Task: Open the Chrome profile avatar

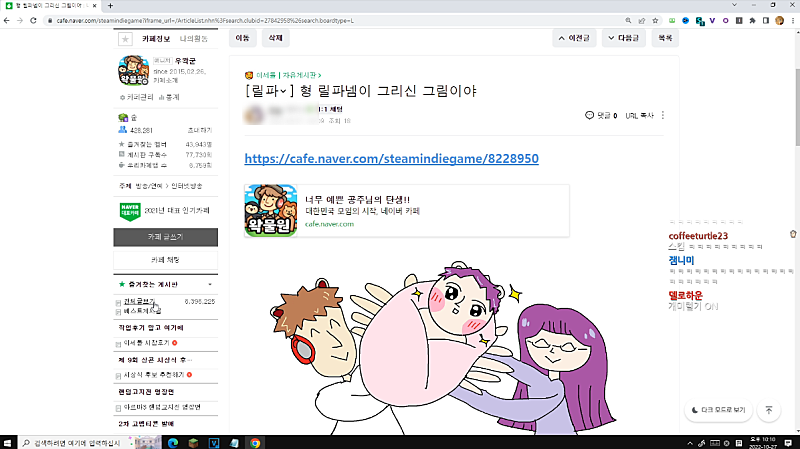Action: pyautogui.click(x=779, y=20)
